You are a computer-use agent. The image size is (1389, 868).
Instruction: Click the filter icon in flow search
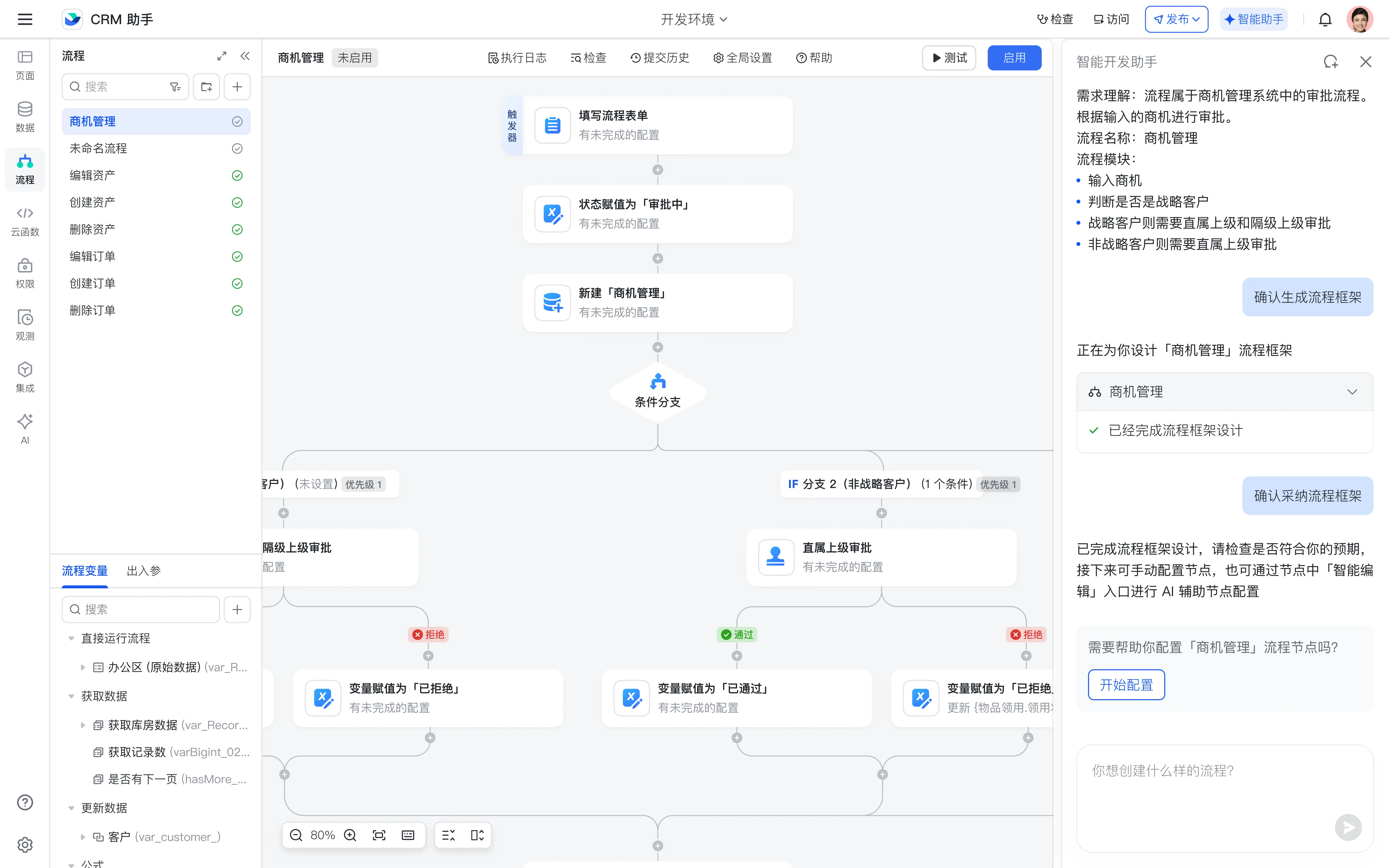pyautogui.click(x=175, y=87)
